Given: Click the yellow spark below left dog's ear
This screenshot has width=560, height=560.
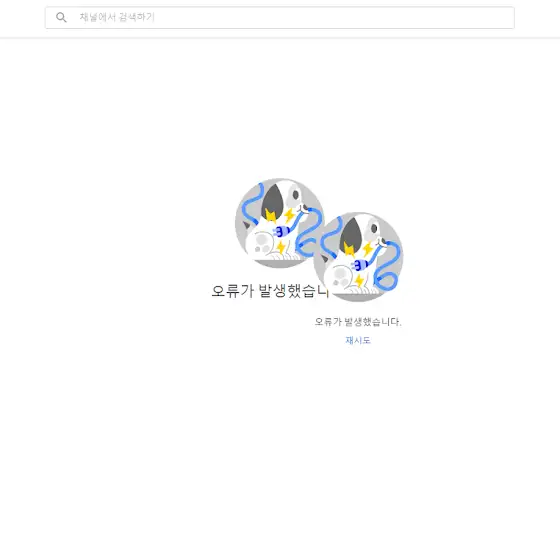Looking at the screenshot, I should [x=270, y=216].
